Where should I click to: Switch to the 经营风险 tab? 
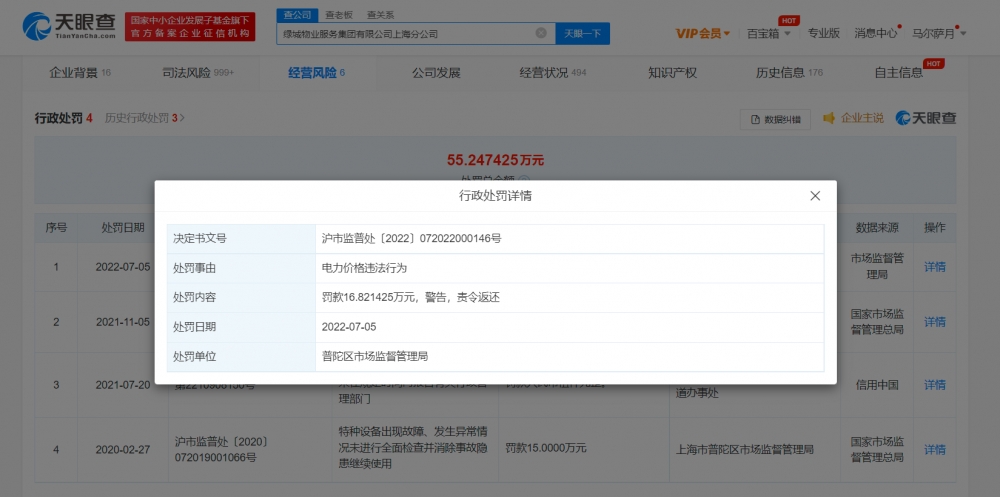316,73
